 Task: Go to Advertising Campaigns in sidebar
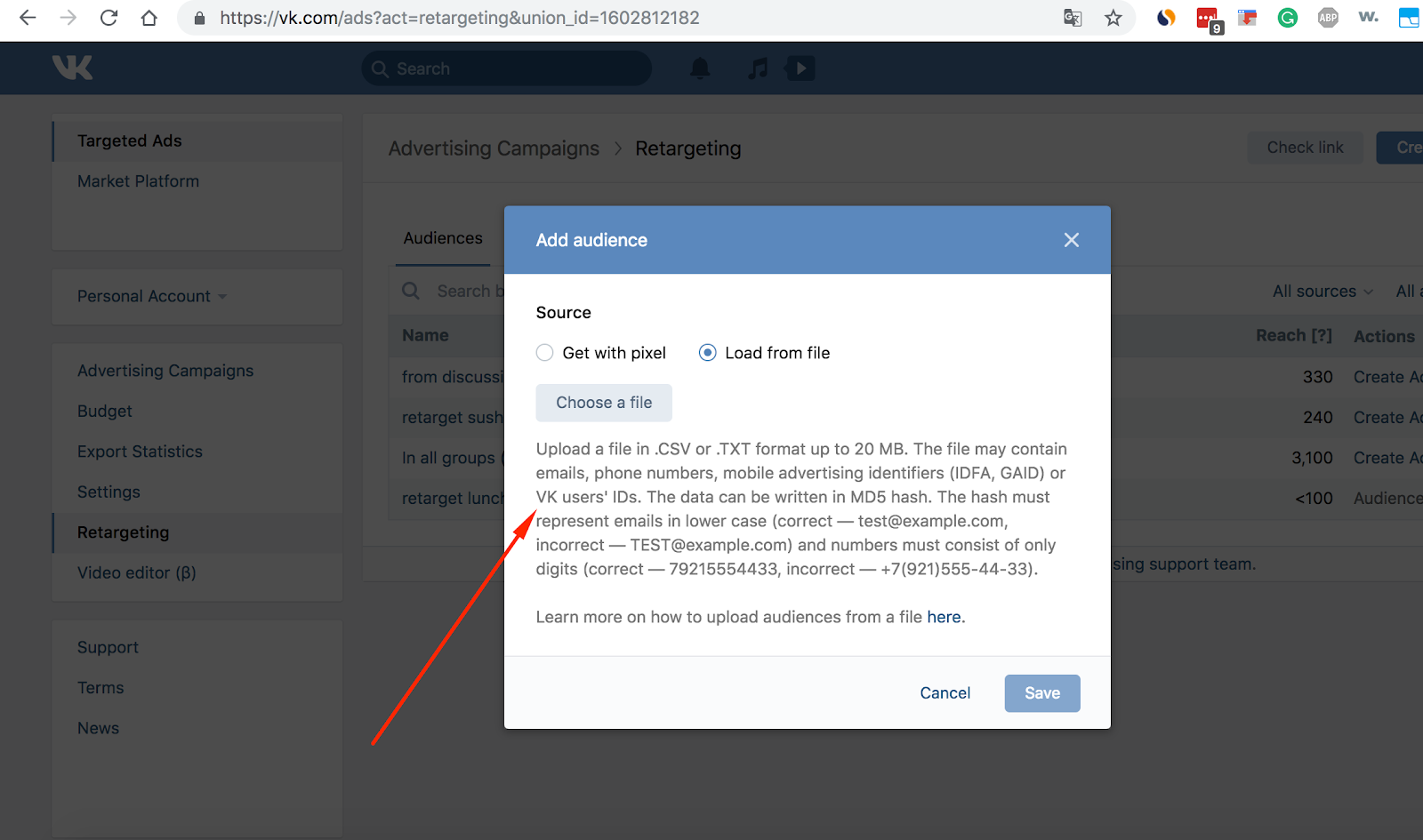(x=165, y=371)
